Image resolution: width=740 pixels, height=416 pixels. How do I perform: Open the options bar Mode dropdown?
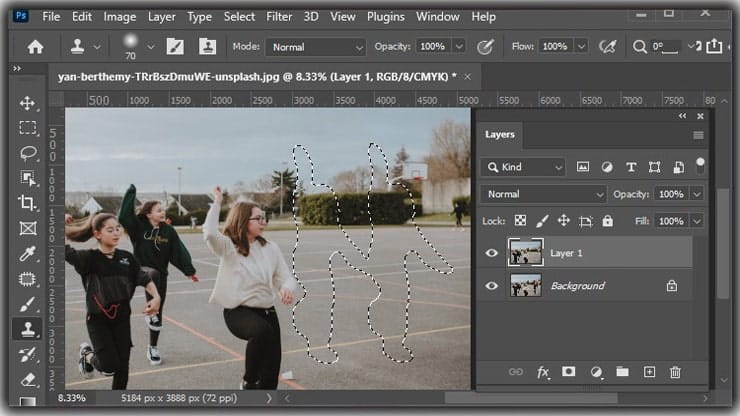(315, 47)
